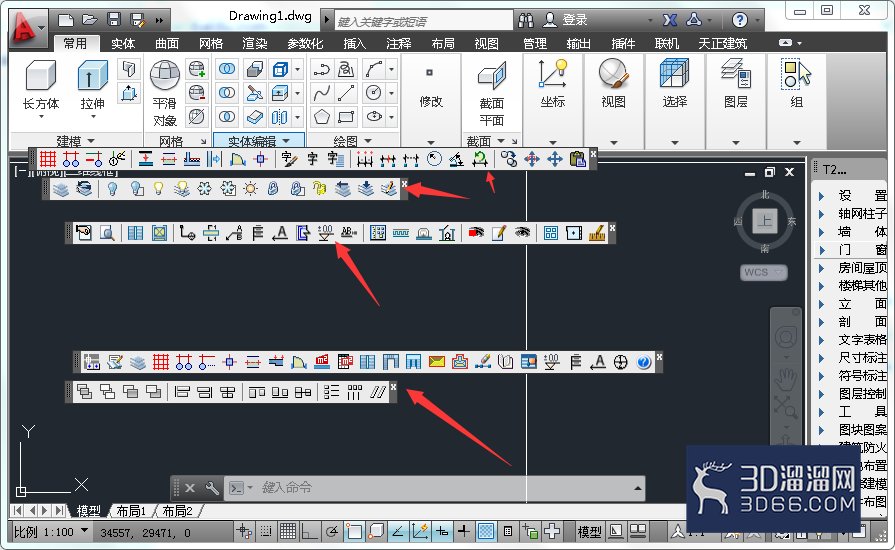The image size is (895, 550).
Task: Switch to the 渲染 ribbon tab
Action: point(255,43)
